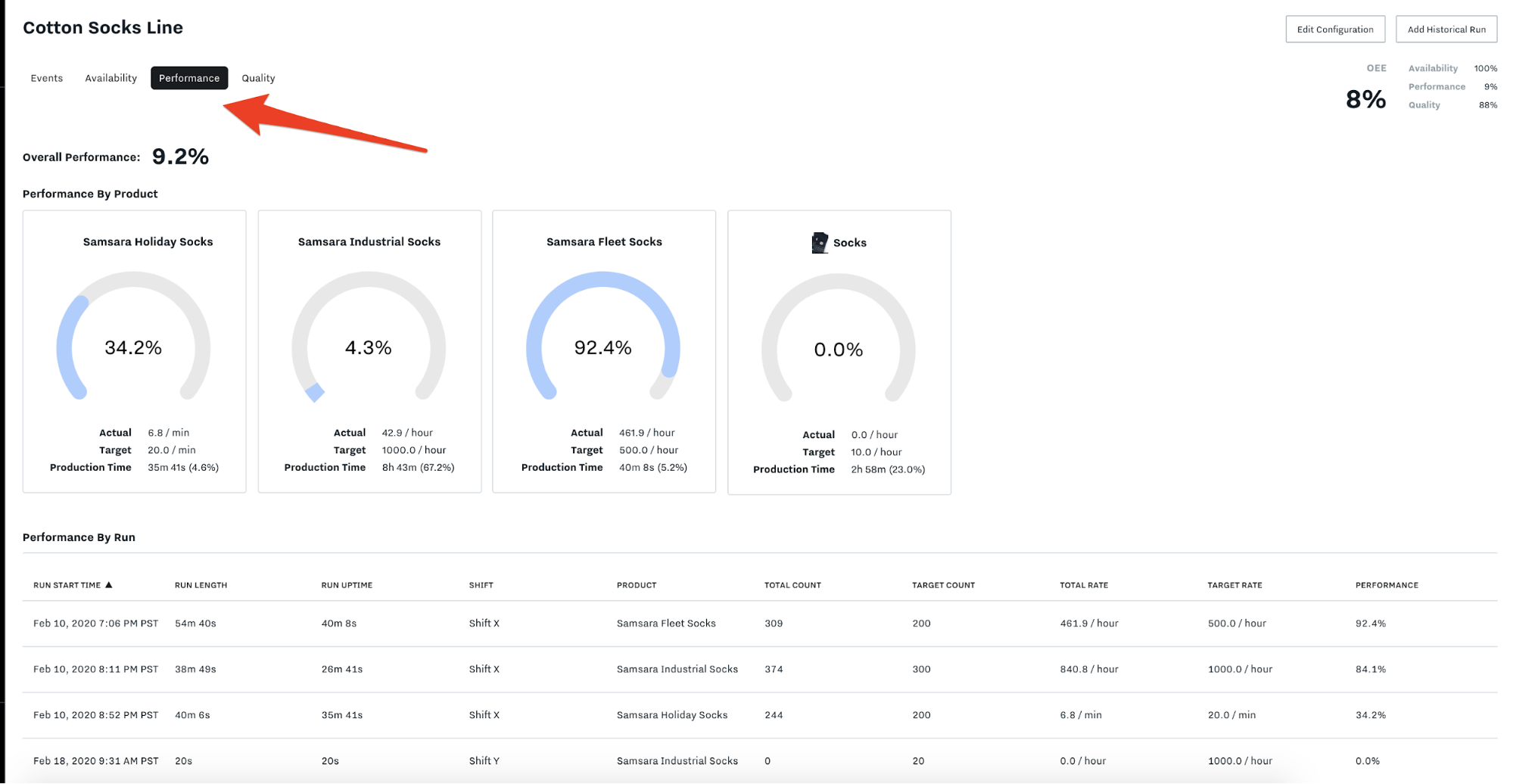Sort by Run Start Time arrow

click(x=109, y=585)
